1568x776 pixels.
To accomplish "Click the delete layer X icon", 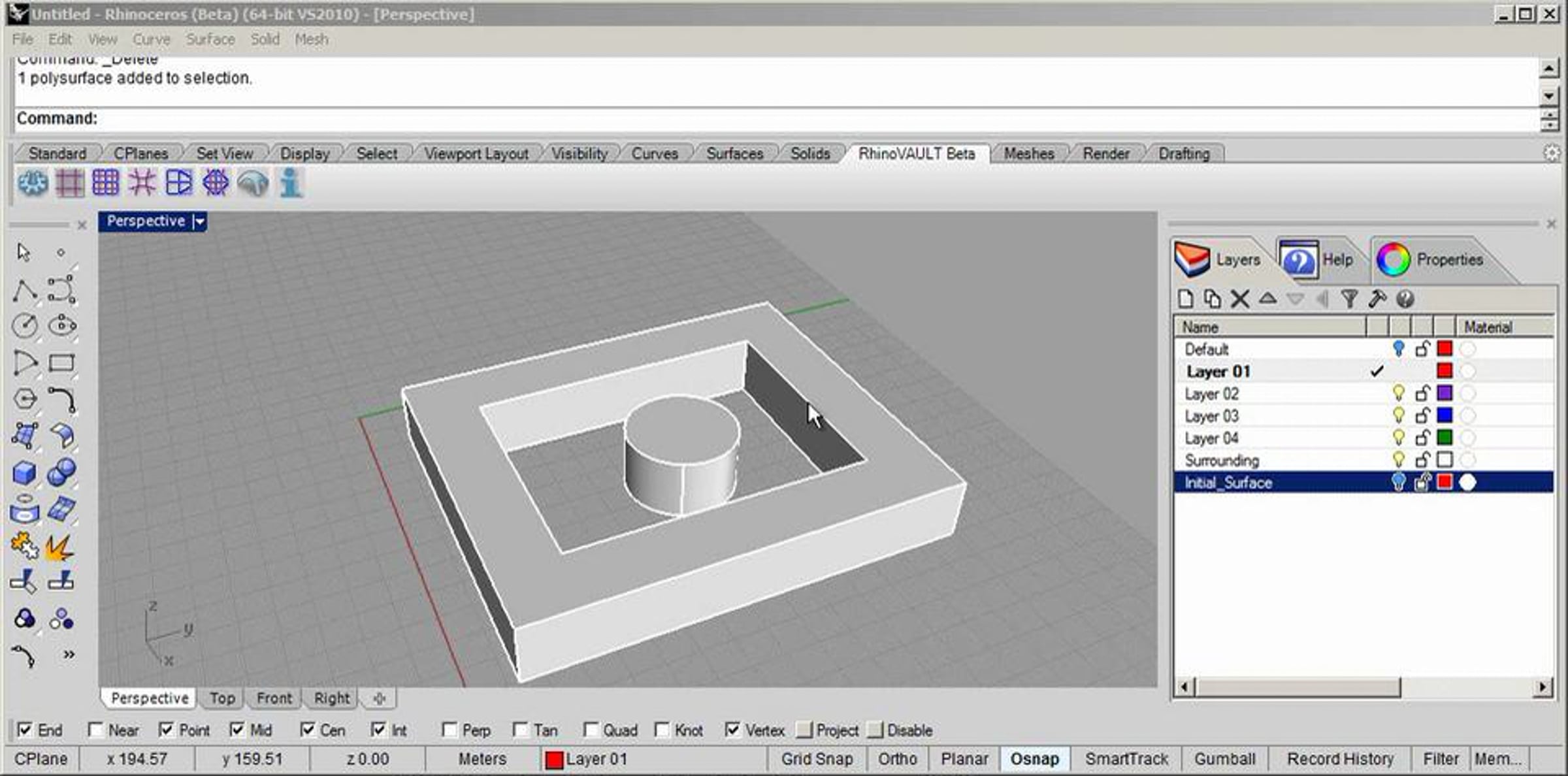I will click(1239, 299).
